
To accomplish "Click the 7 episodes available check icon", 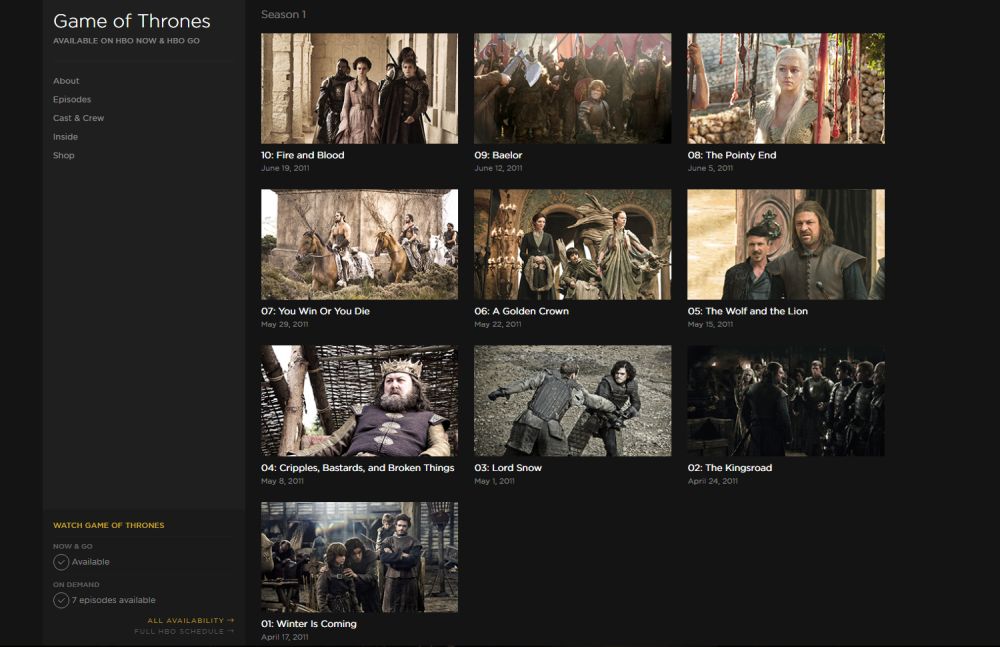I will tap(61, 600).
